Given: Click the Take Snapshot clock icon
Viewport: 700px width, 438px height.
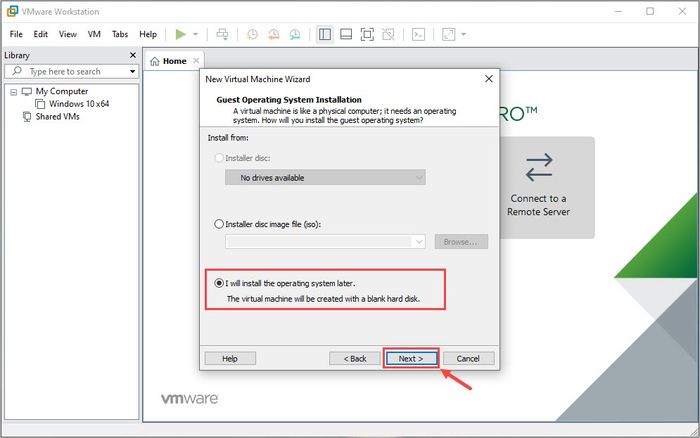Looking at the screenshot, I should pos(252,34).
